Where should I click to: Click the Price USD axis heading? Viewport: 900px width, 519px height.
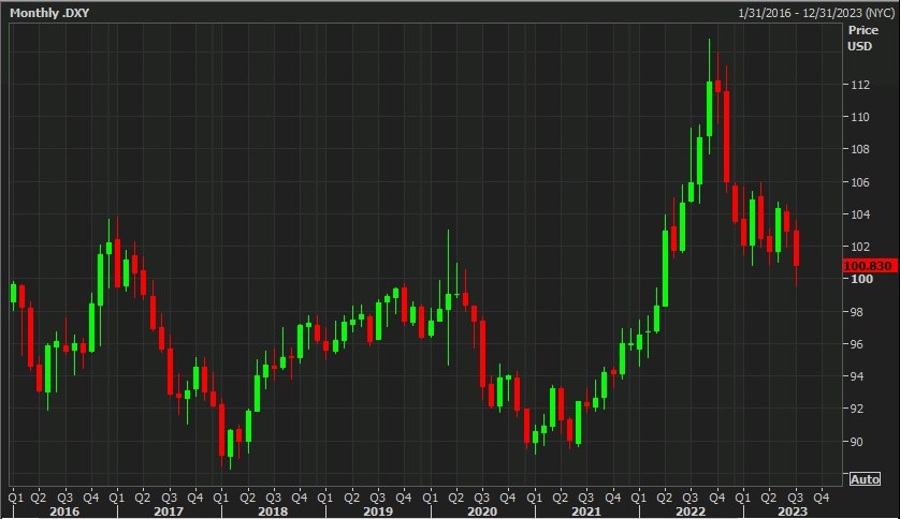863,38
